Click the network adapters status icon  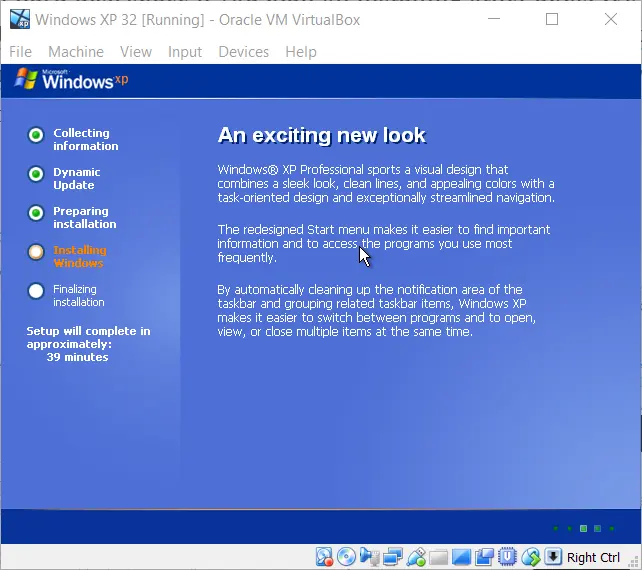393,557
